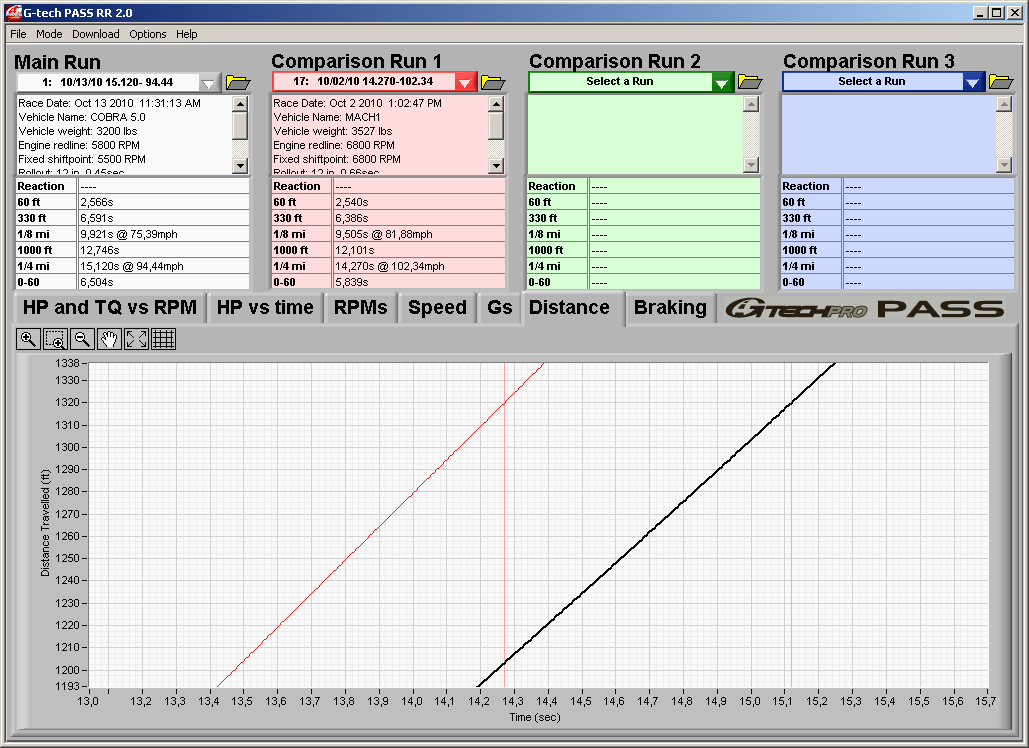Click the black Main Run curve on graph
The width and height of the screenshot is (1029, 748).
coord(656,525)
